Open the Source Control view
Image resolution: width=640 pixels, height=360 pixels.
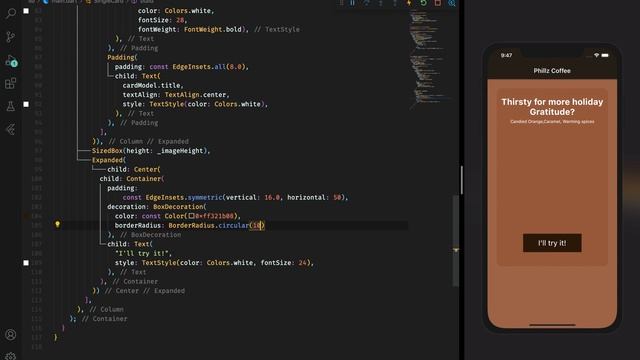11,37
